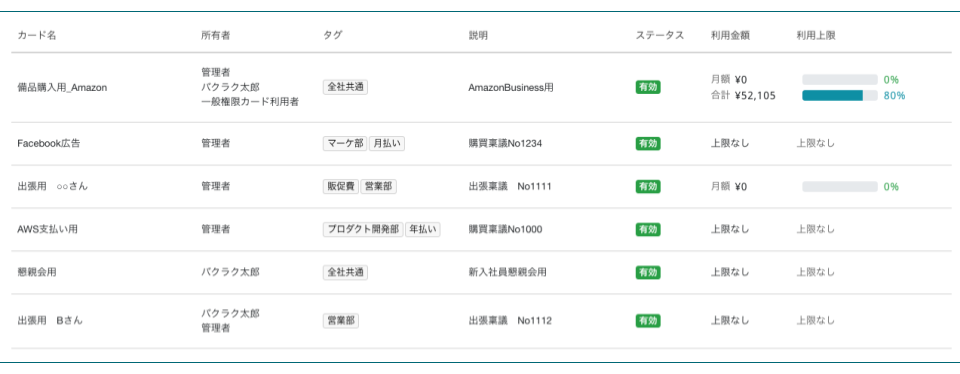The width and height of the screenshot is (960, 374).
Task: Open the 懇親会用 card row
Action: click(481, 272)
